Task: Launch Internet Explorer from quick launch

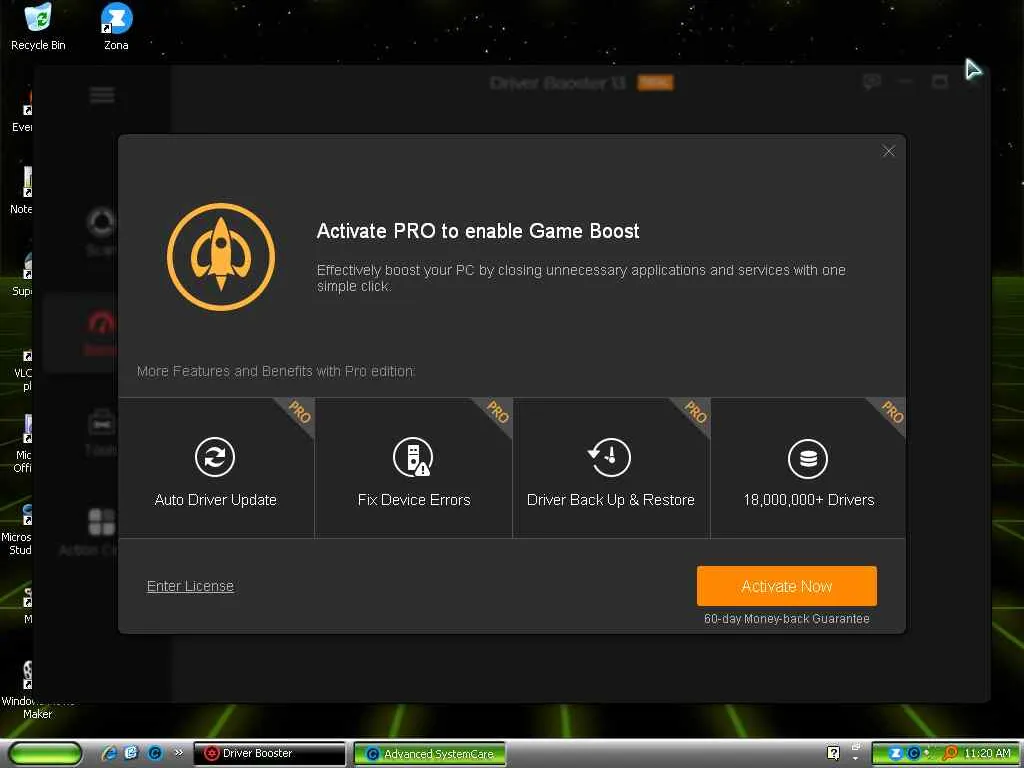Action: [109, 753]
